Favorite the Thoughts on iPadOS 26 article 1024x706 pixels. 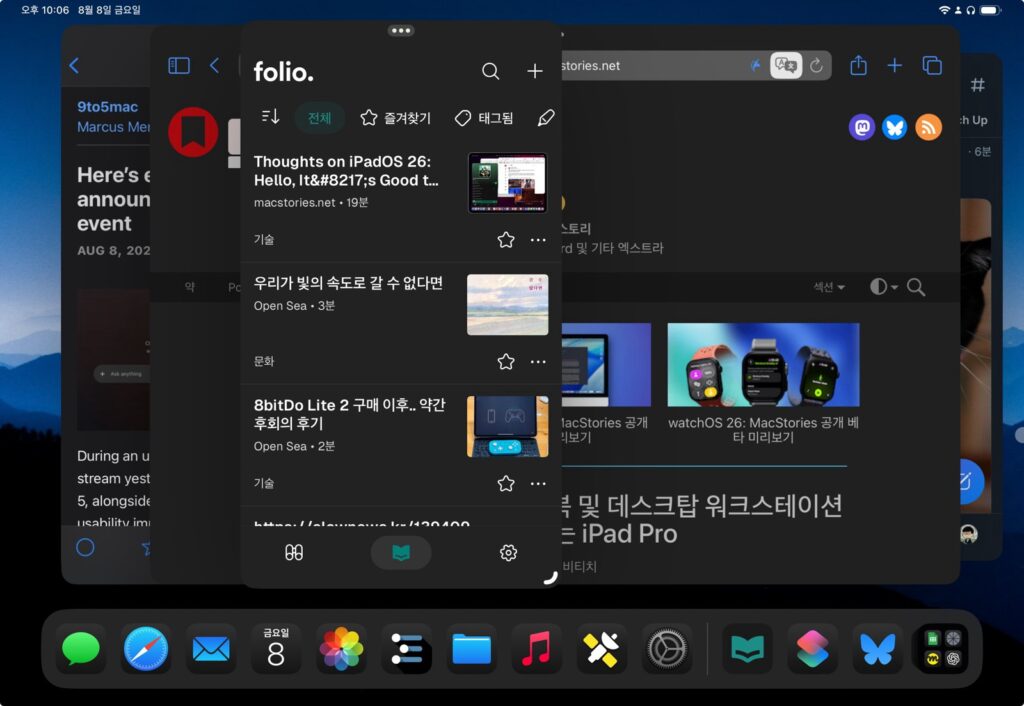(x=505, y=240)
